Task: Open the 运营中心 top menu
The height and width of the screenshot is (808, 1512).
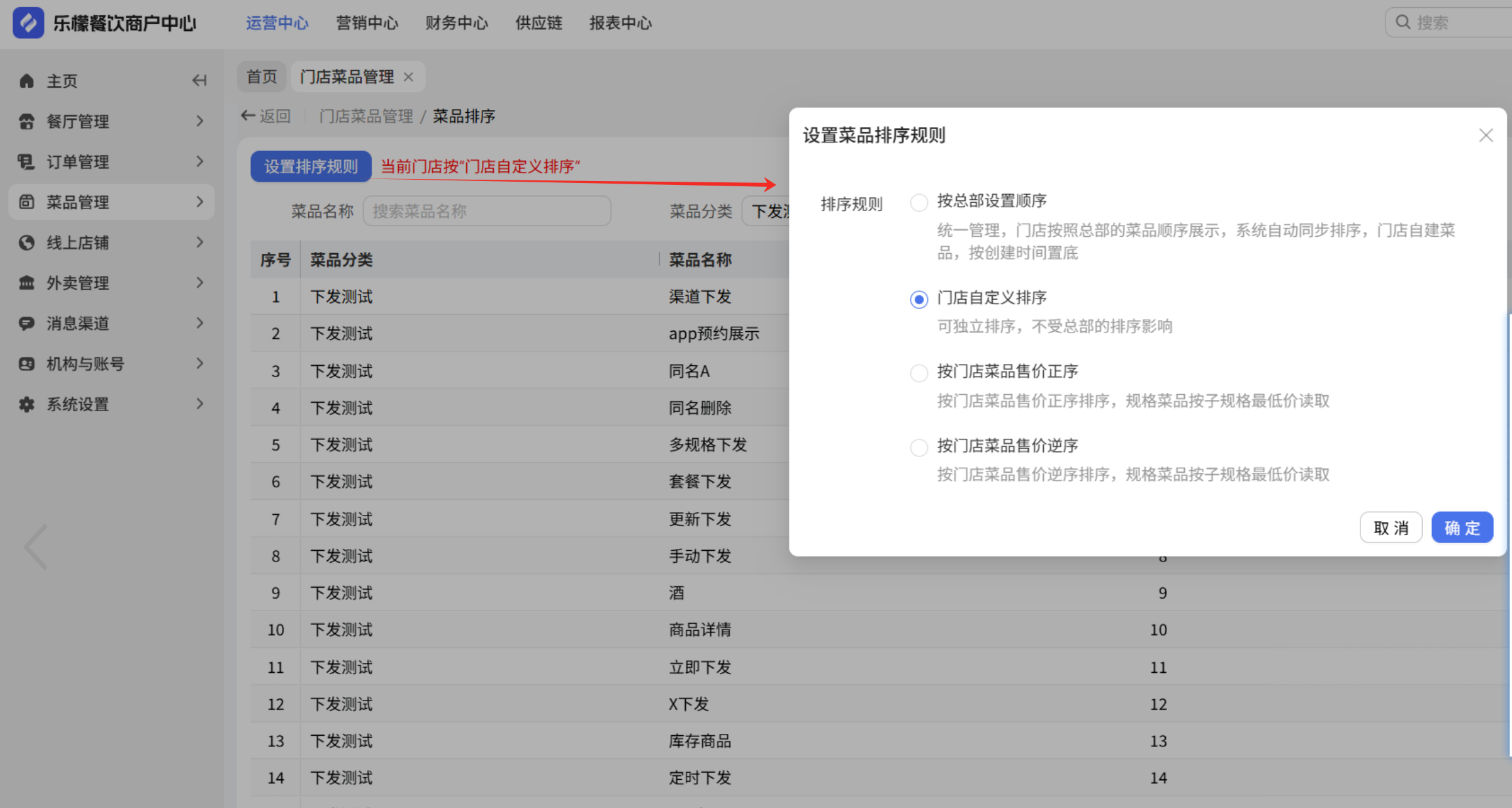Action: pyautogui.click(x=277, y=23)
